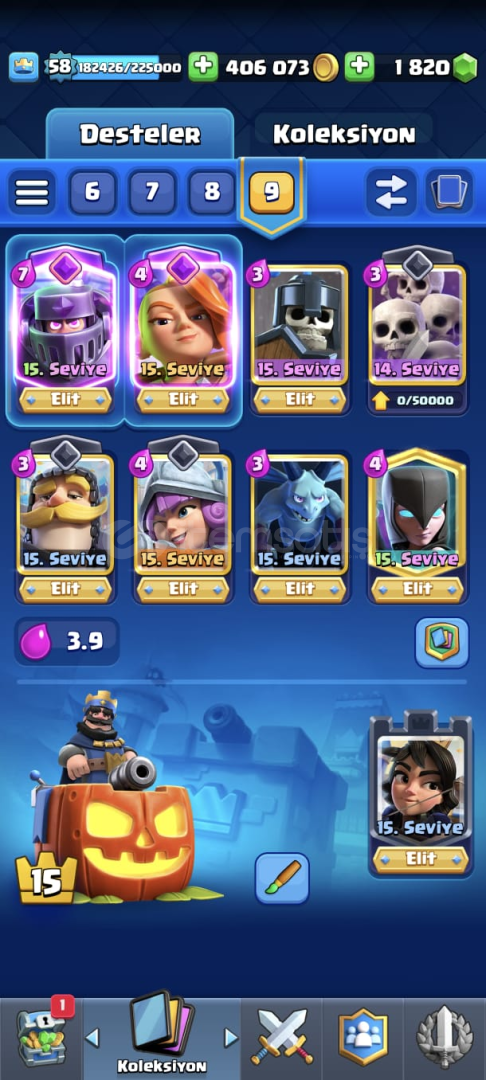Go to the crossed swords battle tab
The height and width of the screenshot is (1080, 486).
pos(282,1037)
